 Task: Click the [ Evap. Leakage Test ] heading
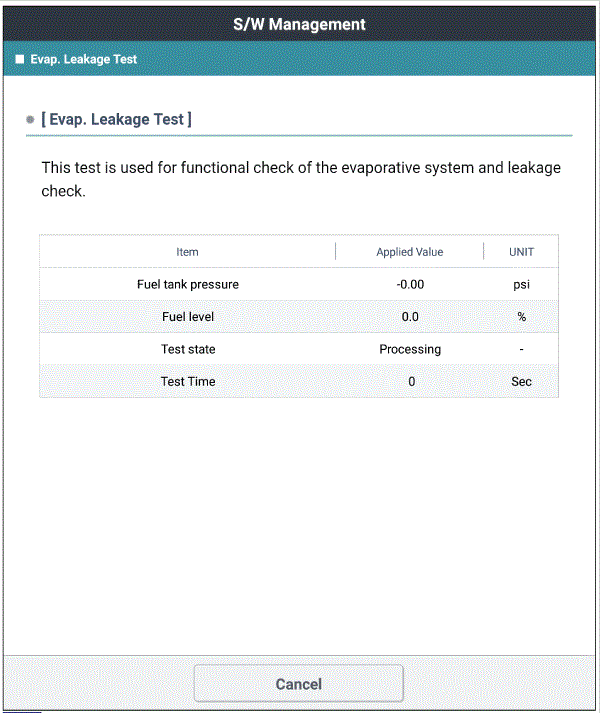click(x=116, y=119)
